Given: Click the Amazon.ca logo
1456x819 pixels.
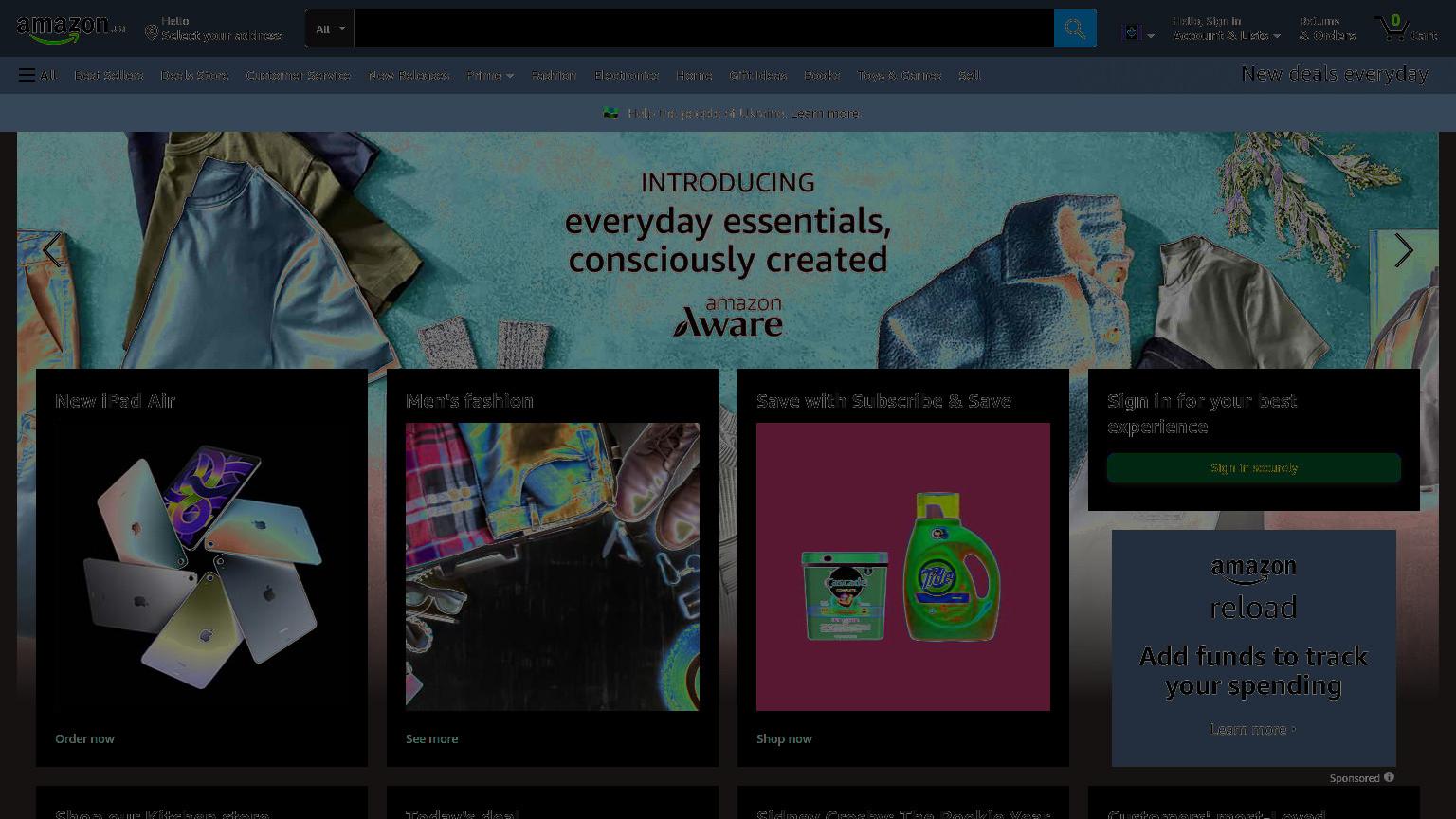Looking at the screenshot, I should 71,28.
